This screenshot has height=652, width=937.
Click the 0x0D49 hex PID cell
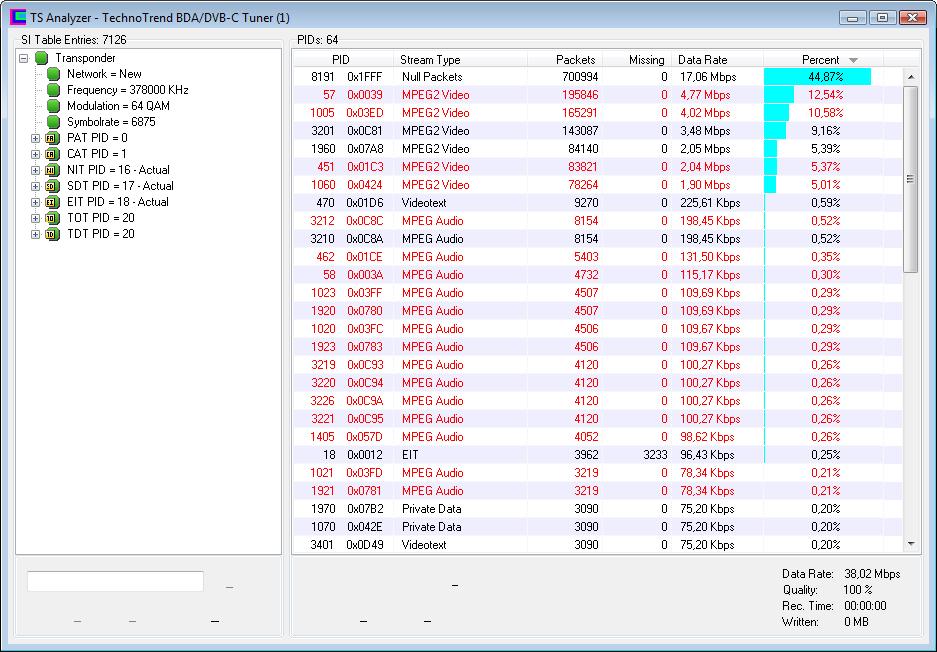pos(365,544)
